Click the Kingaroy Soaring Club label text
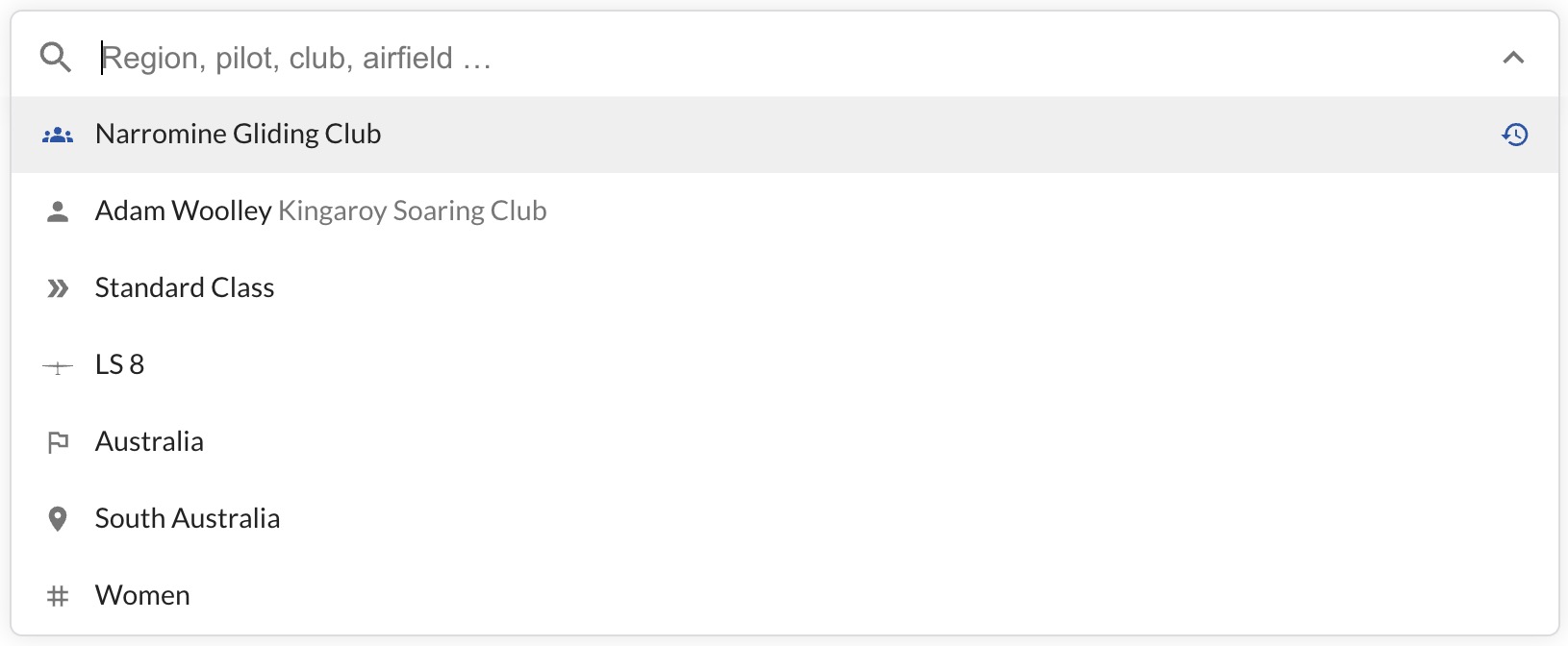1568x646 pixels. pyautogui.click(x=413, y=211)
